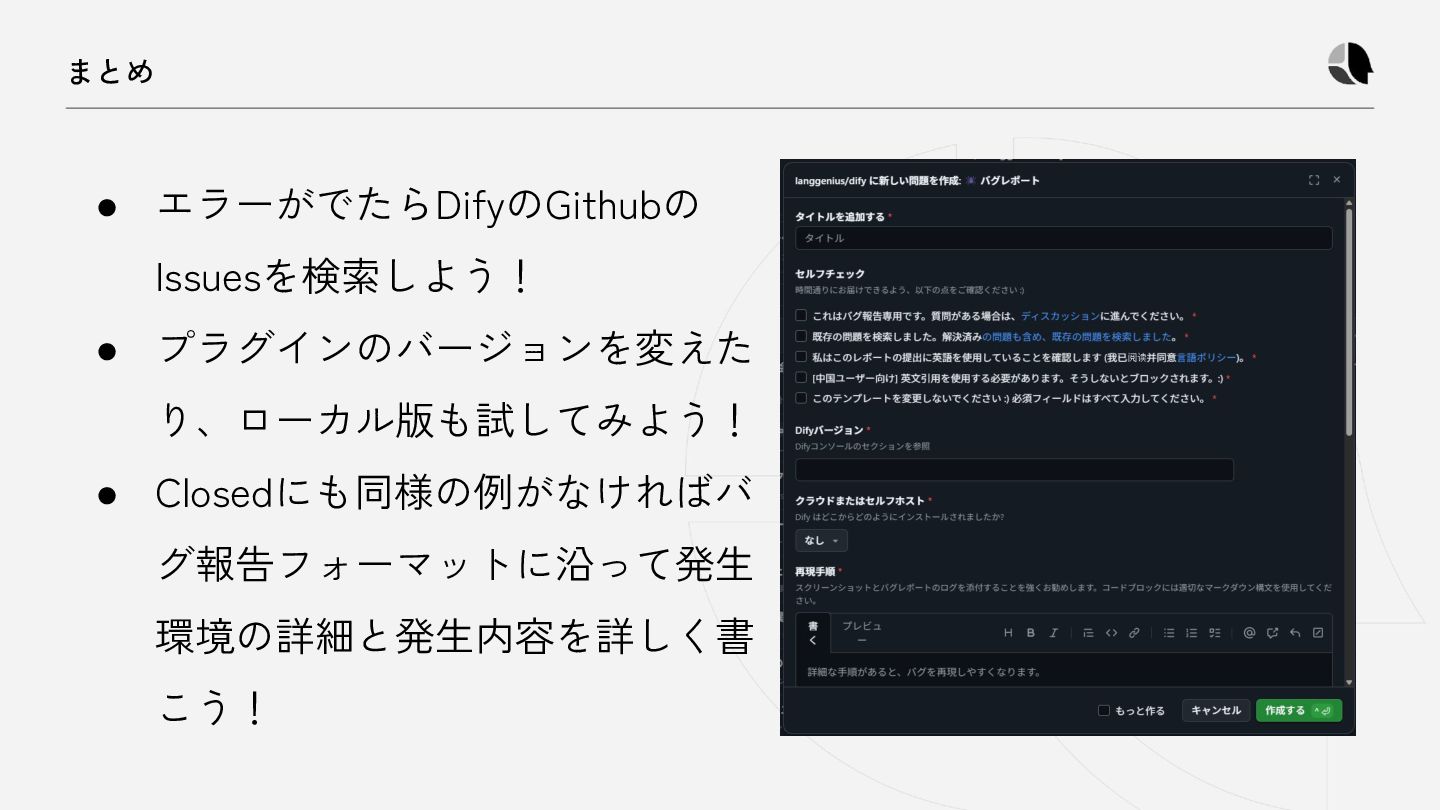The width and height of the screenshot is (1440, 810).
Task: Reference an issue with the cross-reference icon
Action: coord(1272,633)
